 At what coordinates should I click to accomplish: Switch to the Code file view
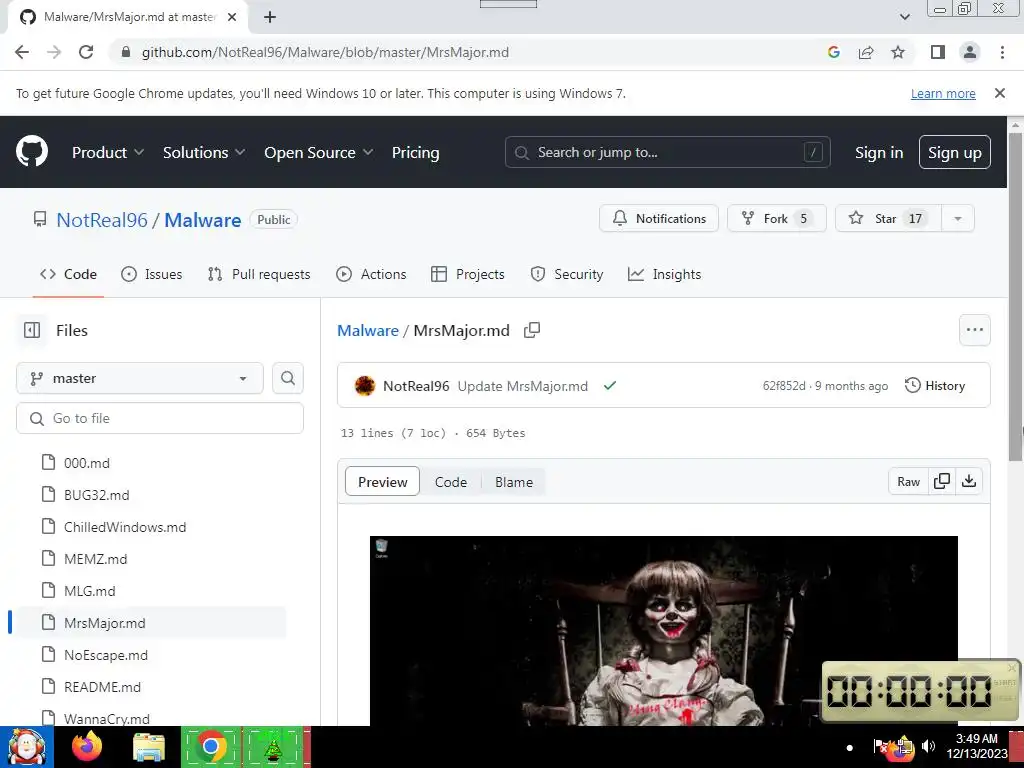451,482
